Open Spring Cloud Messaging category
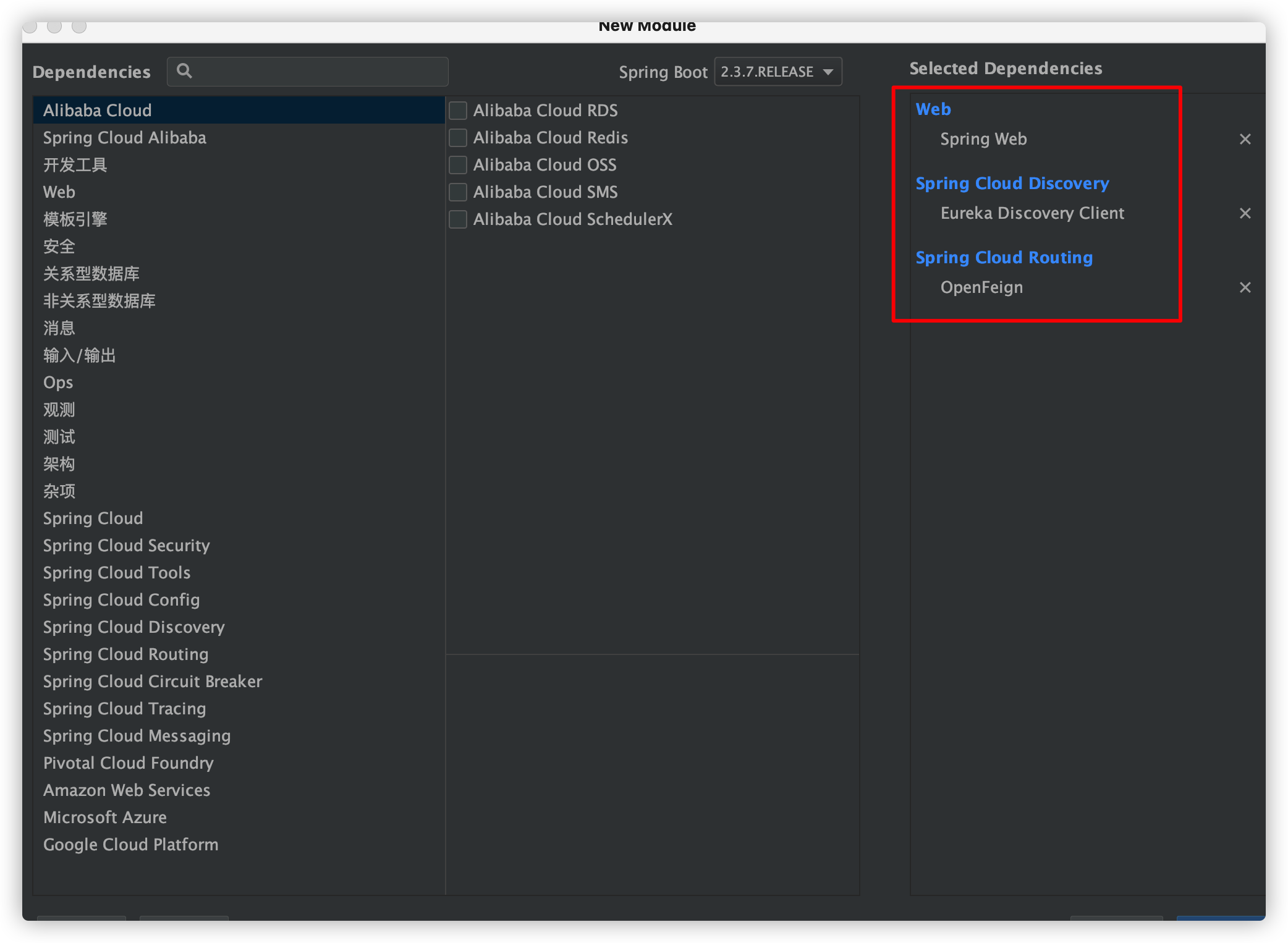Viewport: 1288px width, 943px height. pos(239,736)
